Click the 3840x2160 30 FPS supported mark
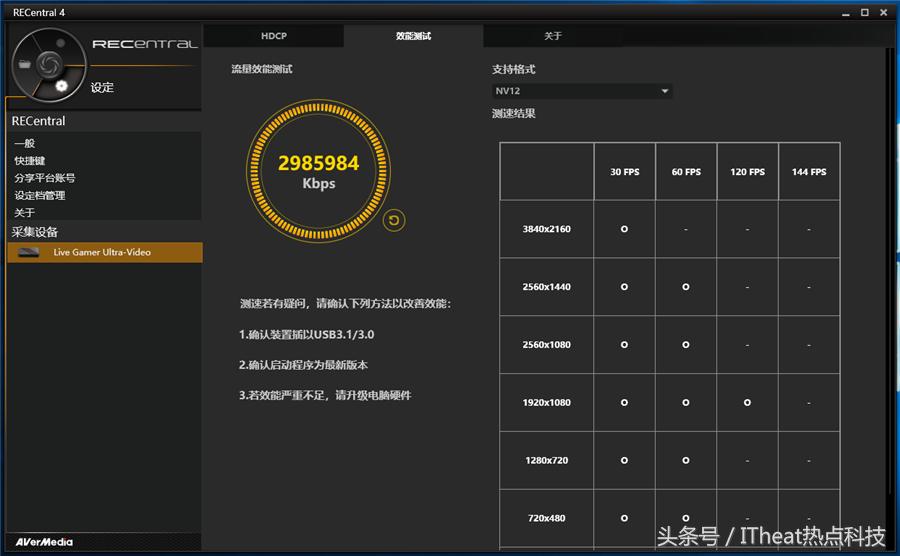 (x=624, y=229)
